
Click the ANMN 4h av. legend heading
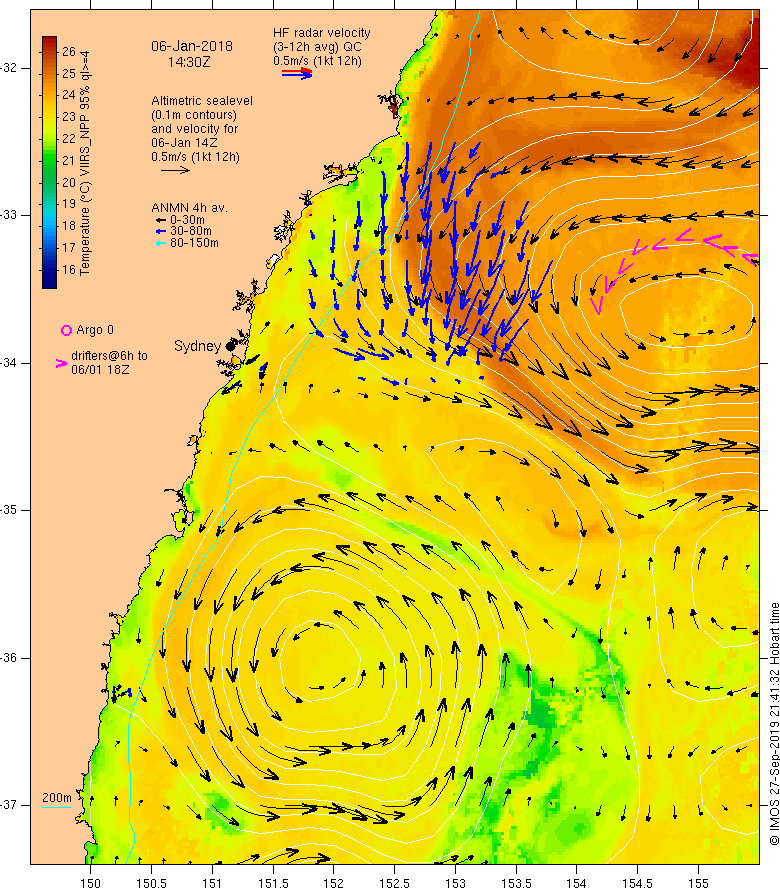point(190,208)
